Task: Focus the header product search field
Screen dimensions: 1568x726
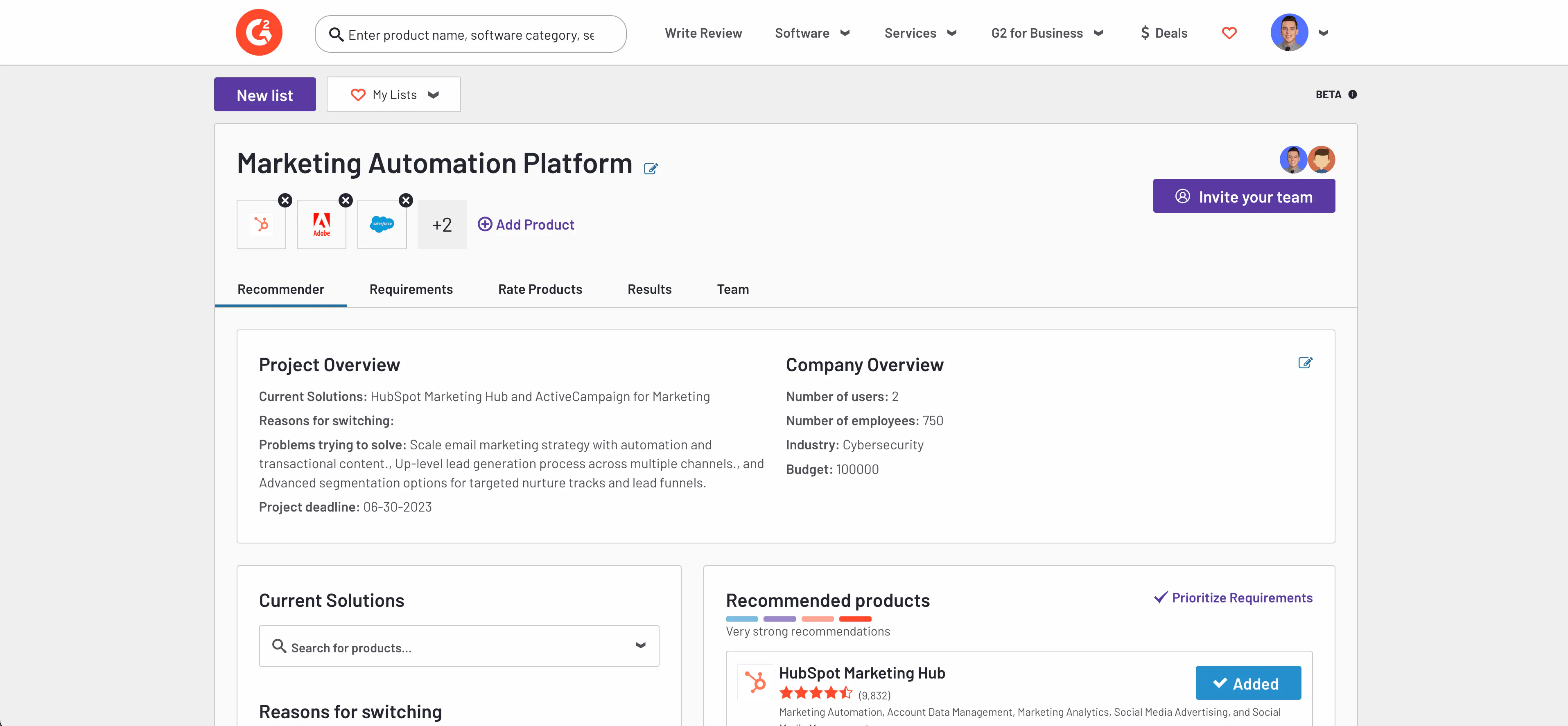Action: tap(470, 35)
